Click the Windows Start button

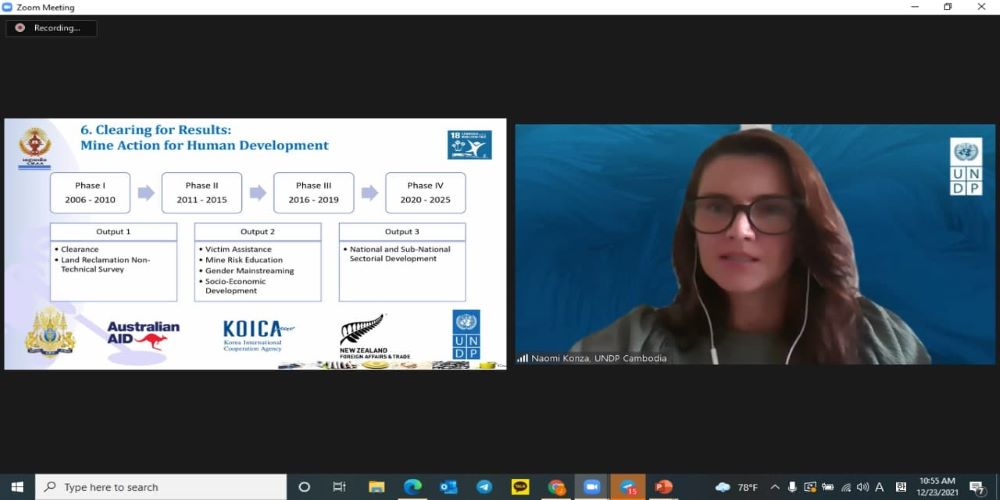[17, 487]
